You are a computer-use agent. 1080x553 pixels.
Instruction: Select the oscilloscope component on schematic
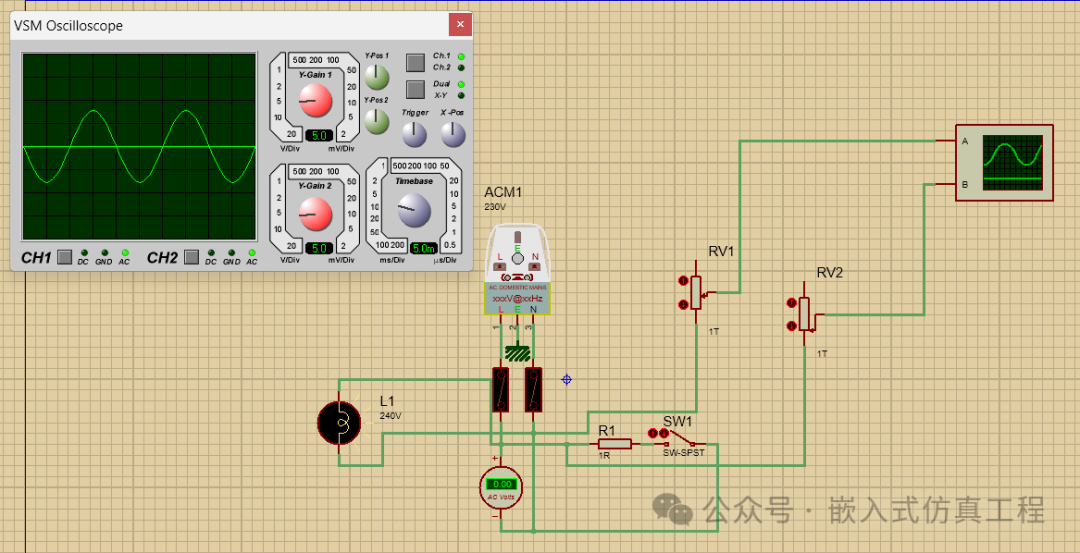pyautogui.click(x=1004, y=163)
